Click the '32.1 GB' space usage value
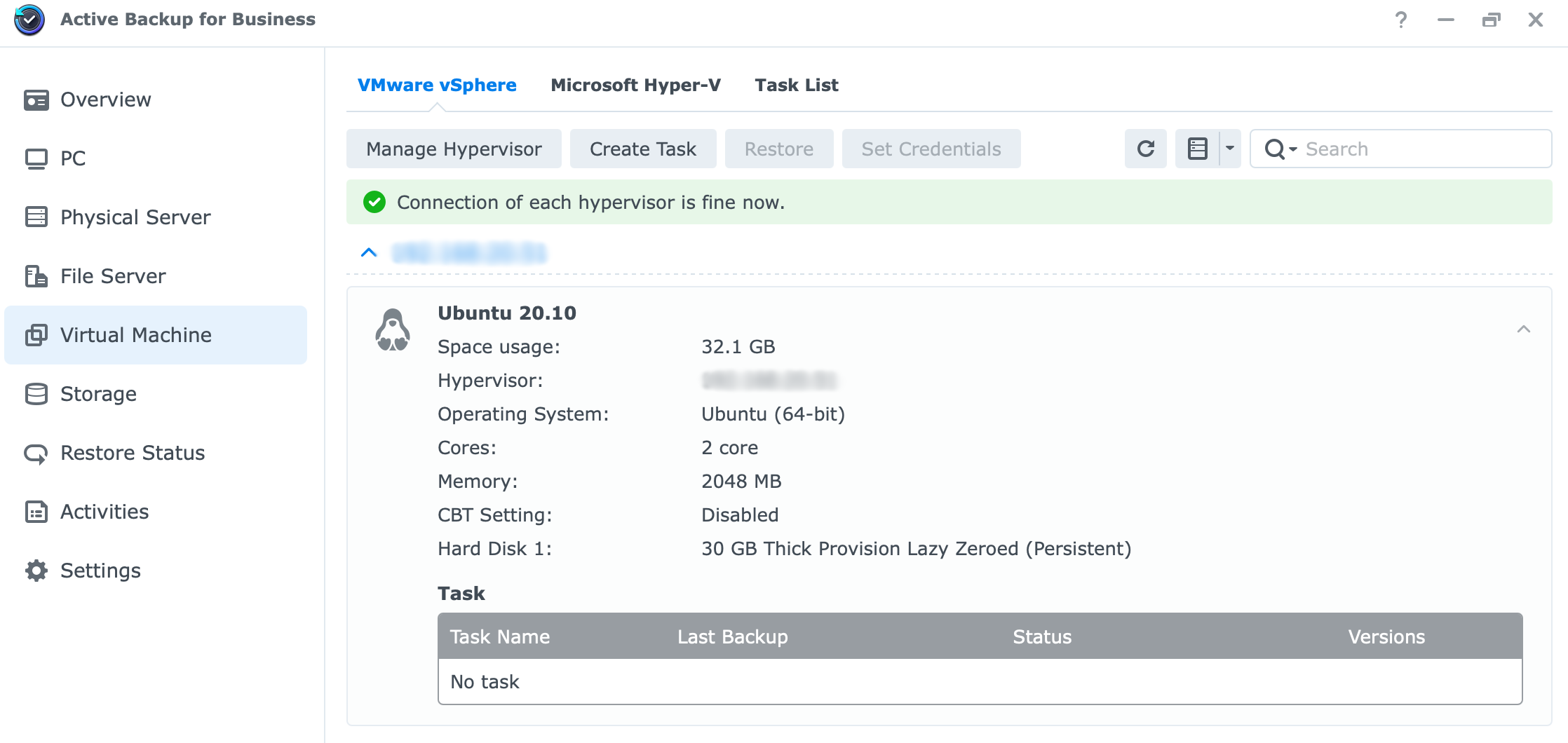The width and height of the screenshot is (1568, 743). click(x=738, y=346)
